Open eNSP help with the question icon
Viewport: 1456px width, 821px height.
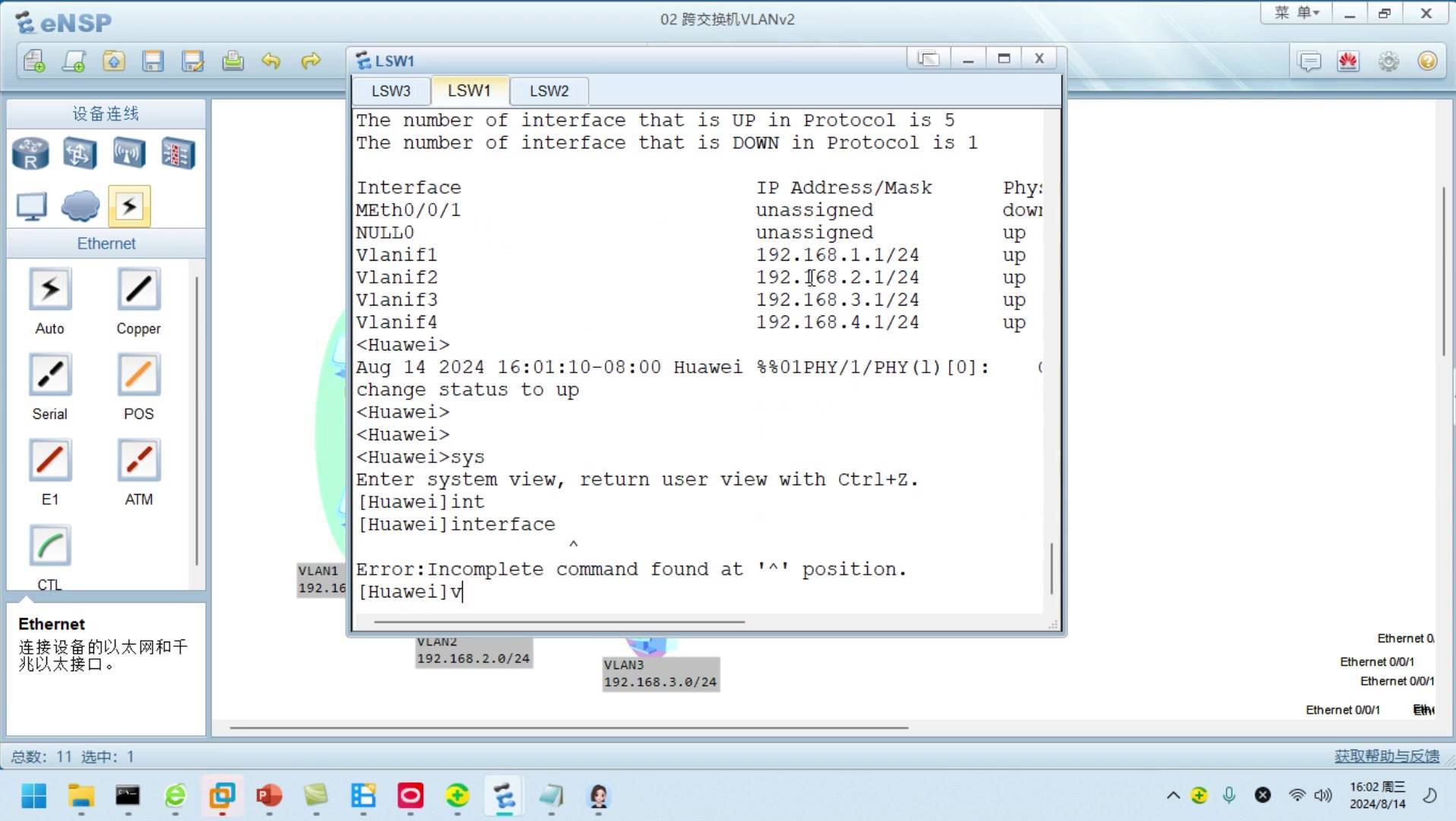1428,62
